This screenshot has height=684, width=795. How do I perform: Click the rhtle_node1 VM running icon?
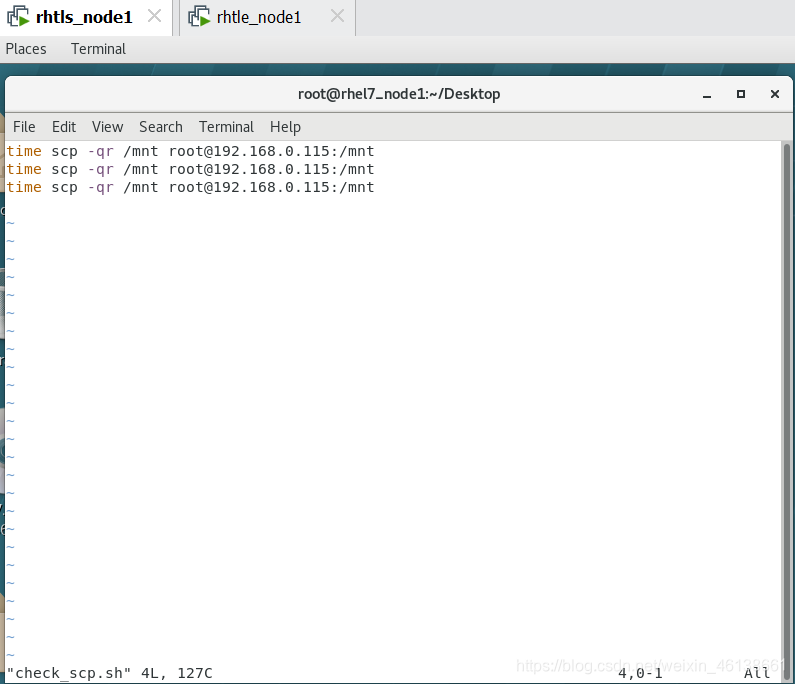click(x=199, y=16)
